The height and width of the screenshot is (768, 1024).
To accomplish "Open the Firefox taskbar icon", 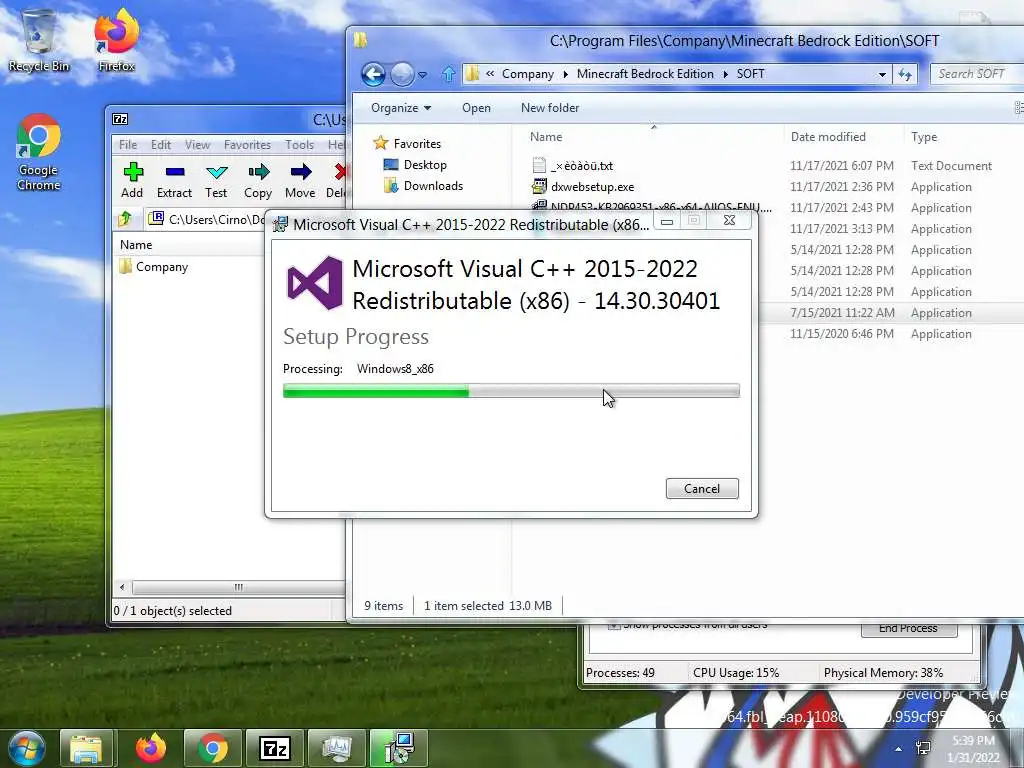I will click(x=150, y=748).
